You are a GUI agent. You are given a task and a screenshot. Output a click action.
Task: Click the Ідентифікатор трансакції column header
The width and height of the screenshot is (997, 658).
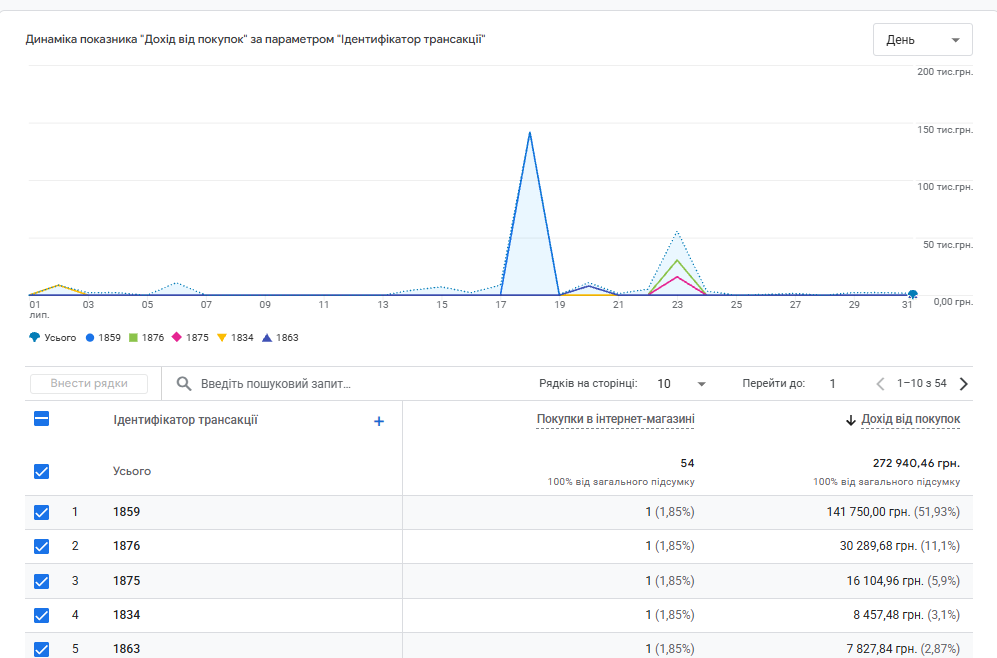pyautogui.click(x=186, y=420)
